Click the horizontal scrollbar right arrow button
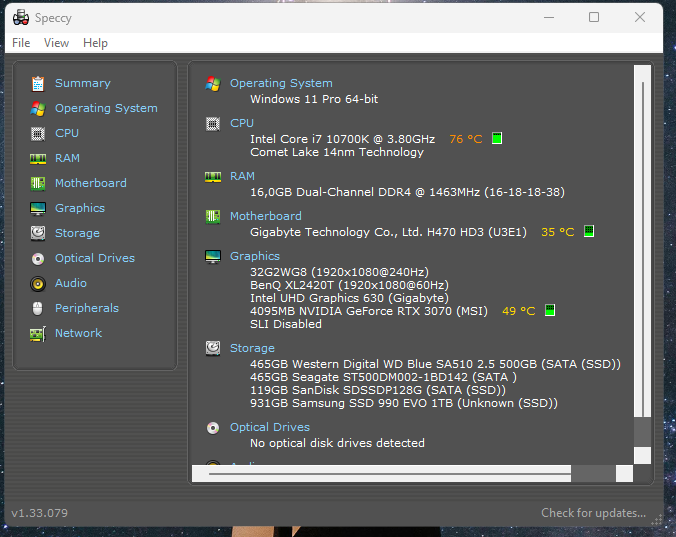This screenshot has height=537, width=676. [x=624, y=473]
